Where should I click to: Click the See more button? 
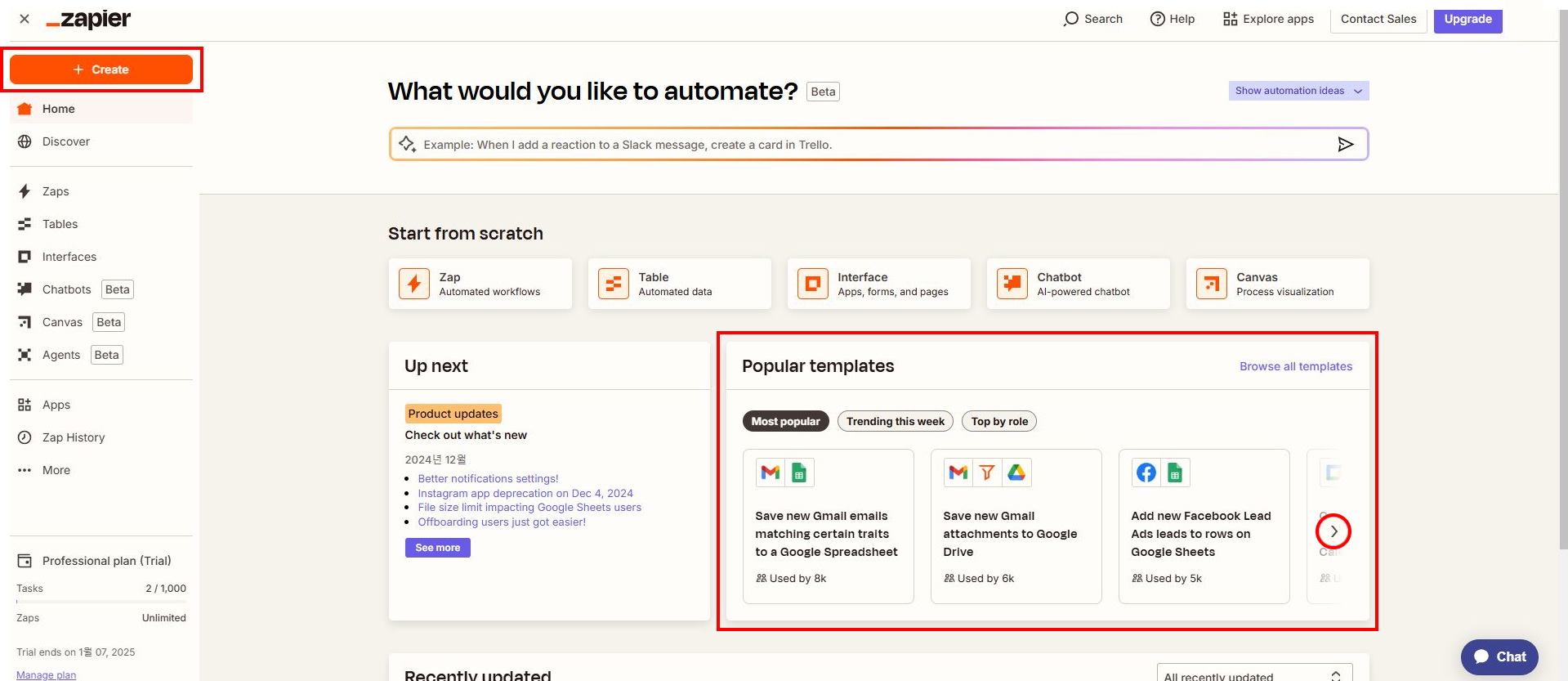click(x=438, y=548)
